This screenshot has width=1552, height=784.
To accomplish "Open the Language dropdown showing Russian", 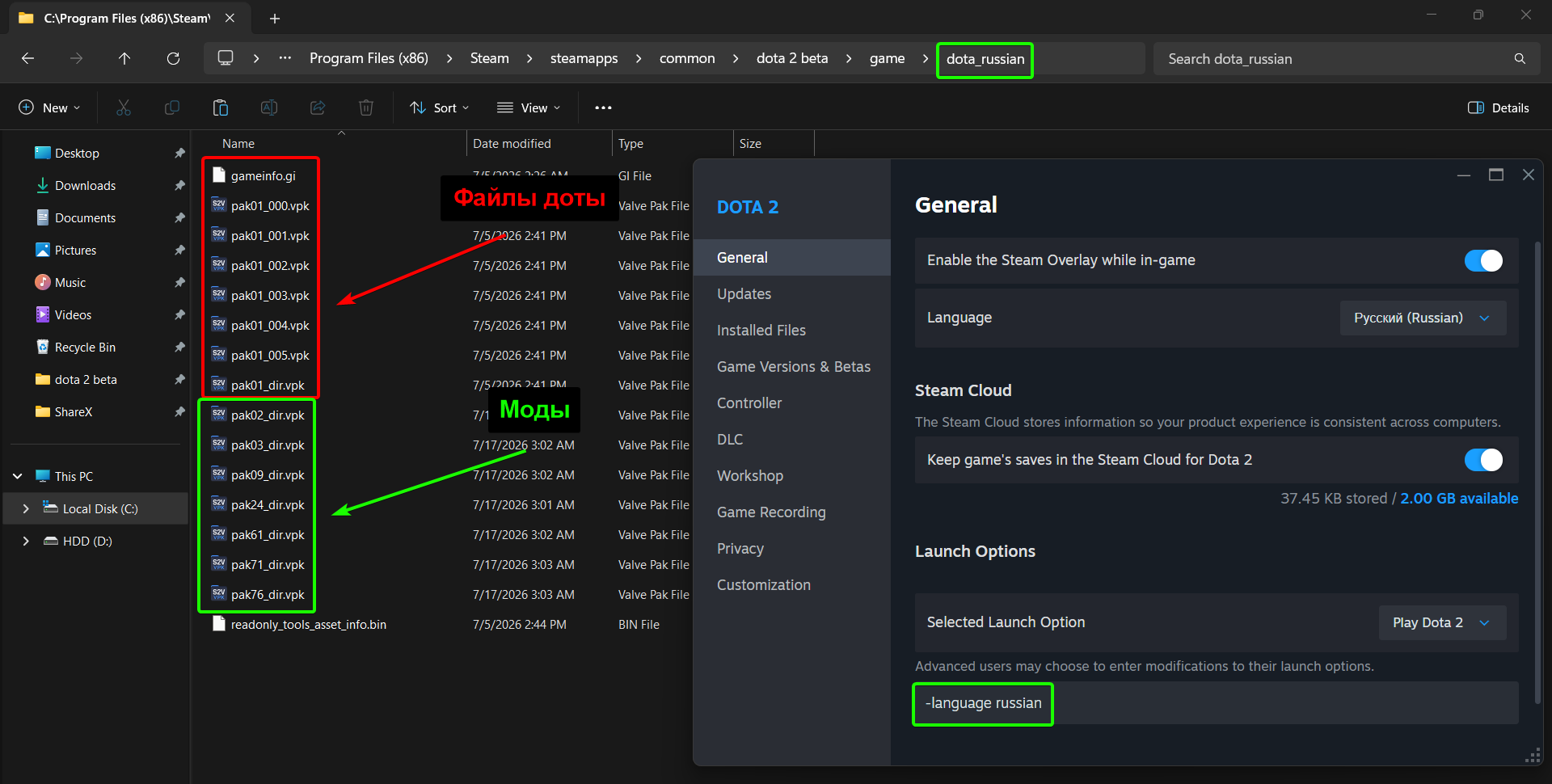I will [1423, 318].
